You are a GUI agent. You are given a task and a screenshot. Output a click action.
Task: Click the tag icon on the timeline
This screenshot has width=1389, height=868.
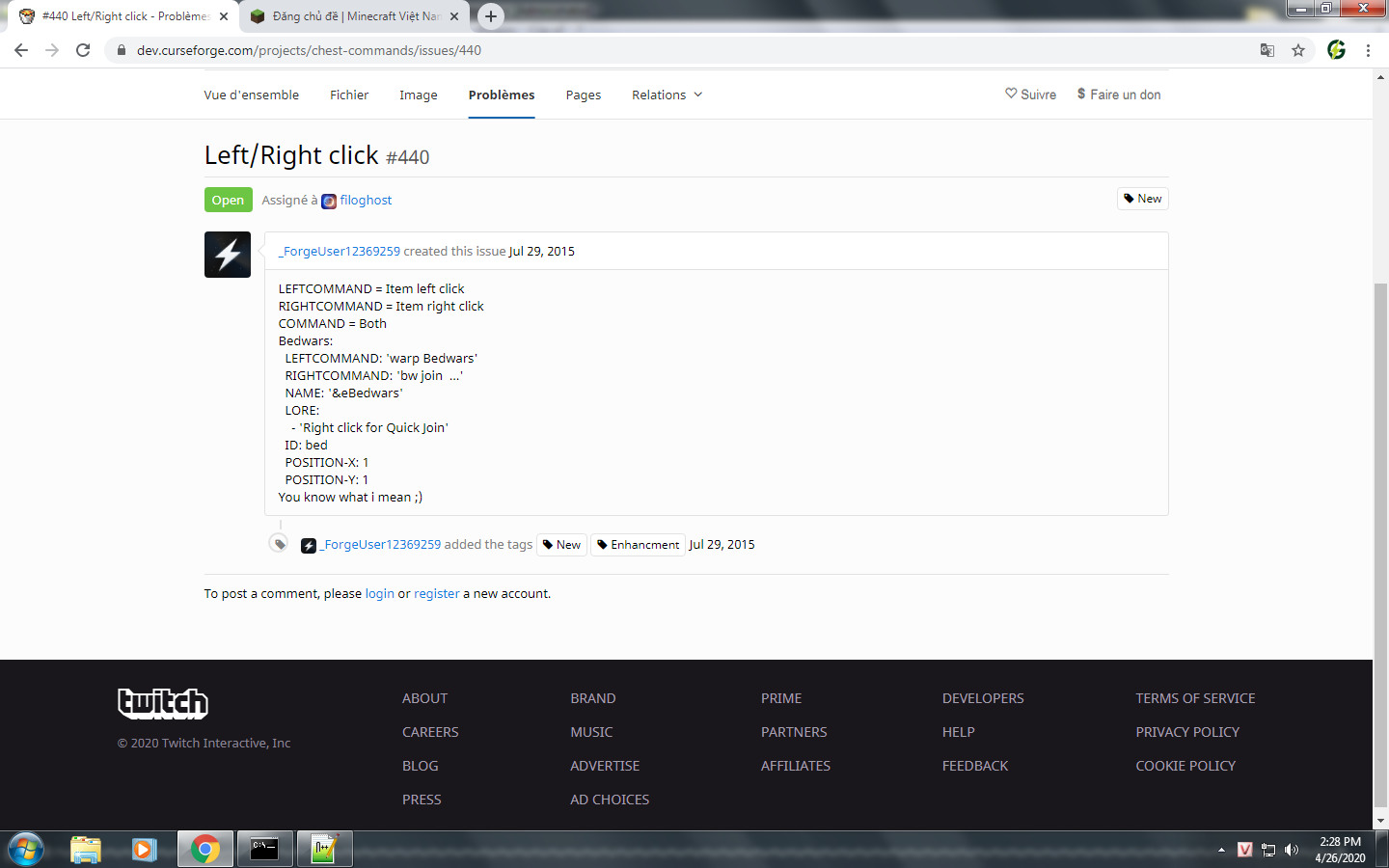279,544
